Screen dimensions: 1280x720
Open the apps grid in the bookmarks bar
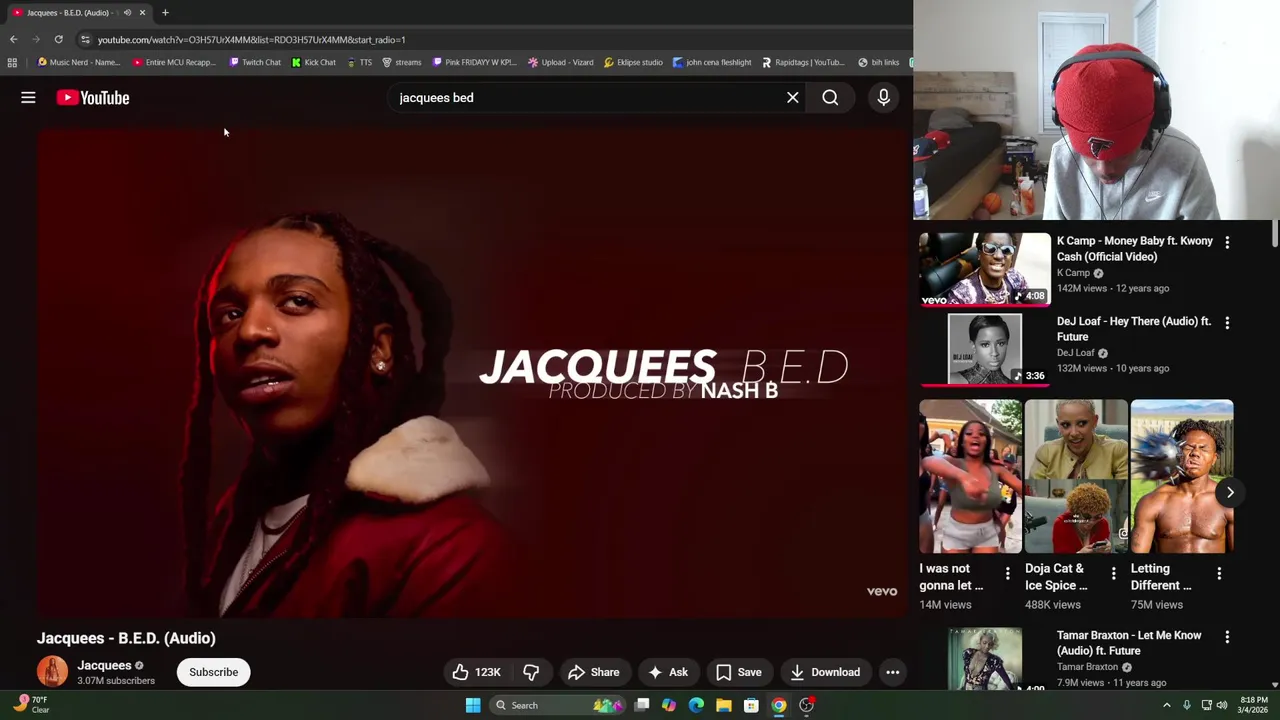12,62
